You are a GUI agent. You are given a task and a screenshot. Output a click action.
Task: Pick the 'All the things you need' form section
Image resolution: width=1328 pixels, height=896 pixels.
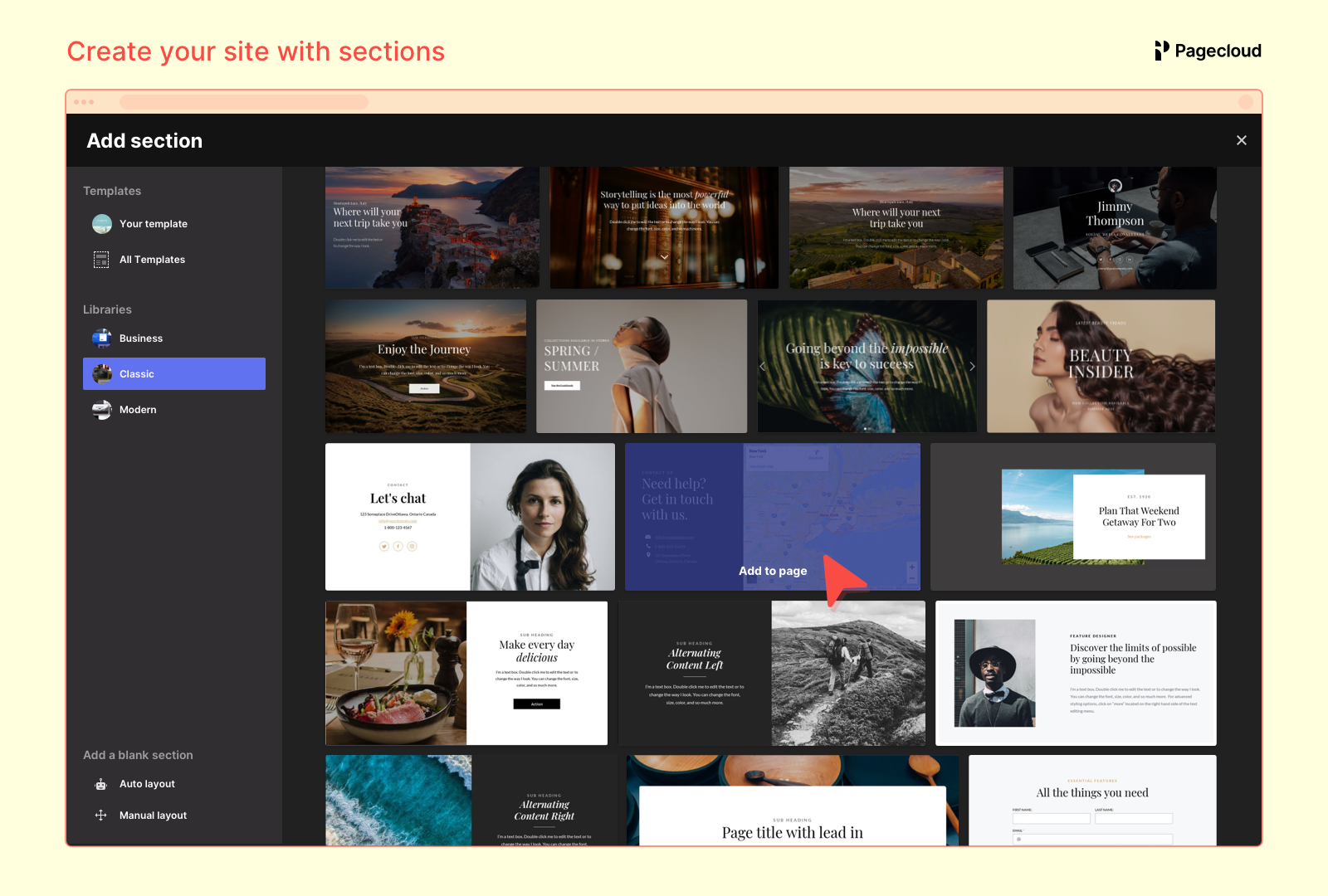[x=1092, y=800]
